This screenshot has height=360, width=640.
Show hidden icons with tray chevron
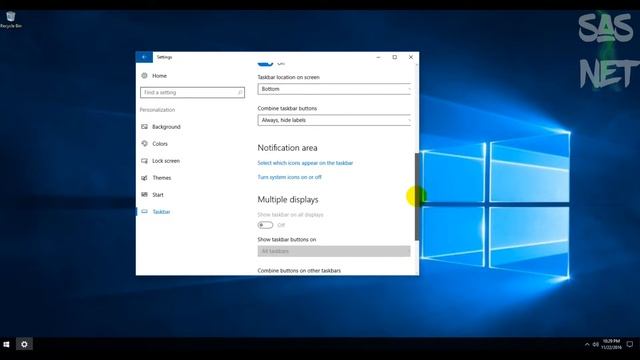click(x=587, y=344)
